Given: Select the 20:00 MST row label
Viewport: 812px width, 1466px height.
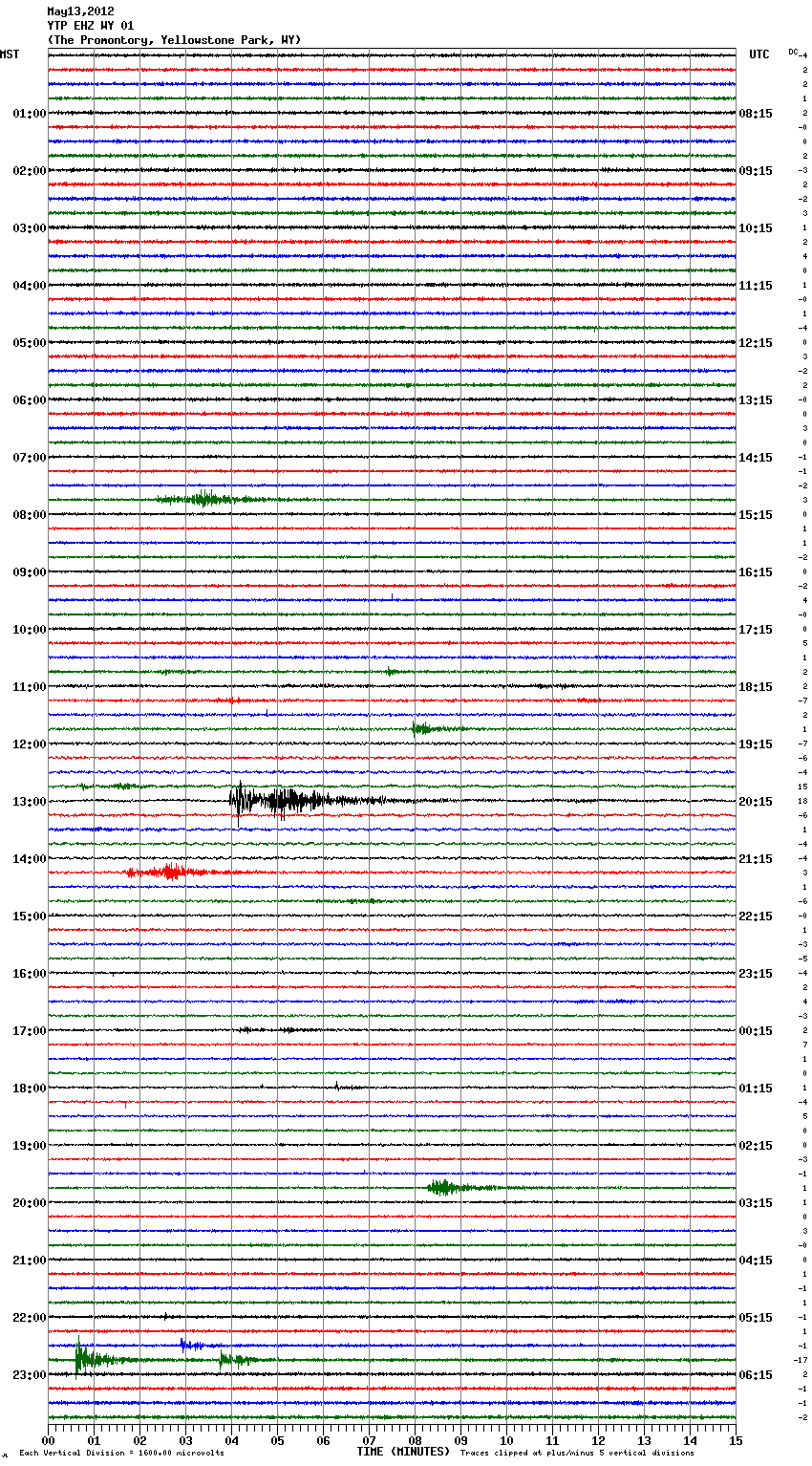Looking at the screenshot, I should 30,1203.
